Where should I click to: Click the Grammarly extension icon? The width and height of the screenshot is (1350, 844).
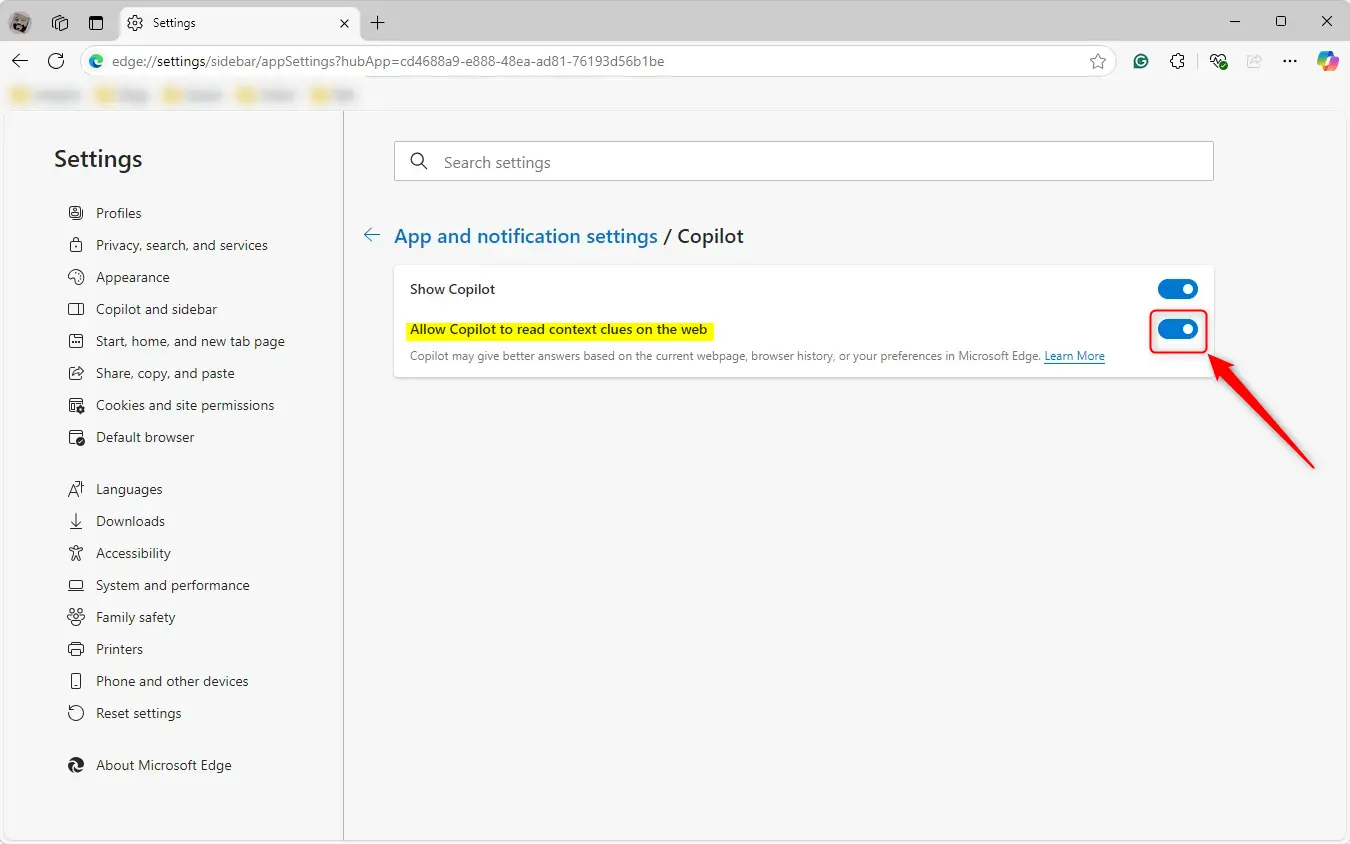pyautogui.click(x=1140, y=61)
